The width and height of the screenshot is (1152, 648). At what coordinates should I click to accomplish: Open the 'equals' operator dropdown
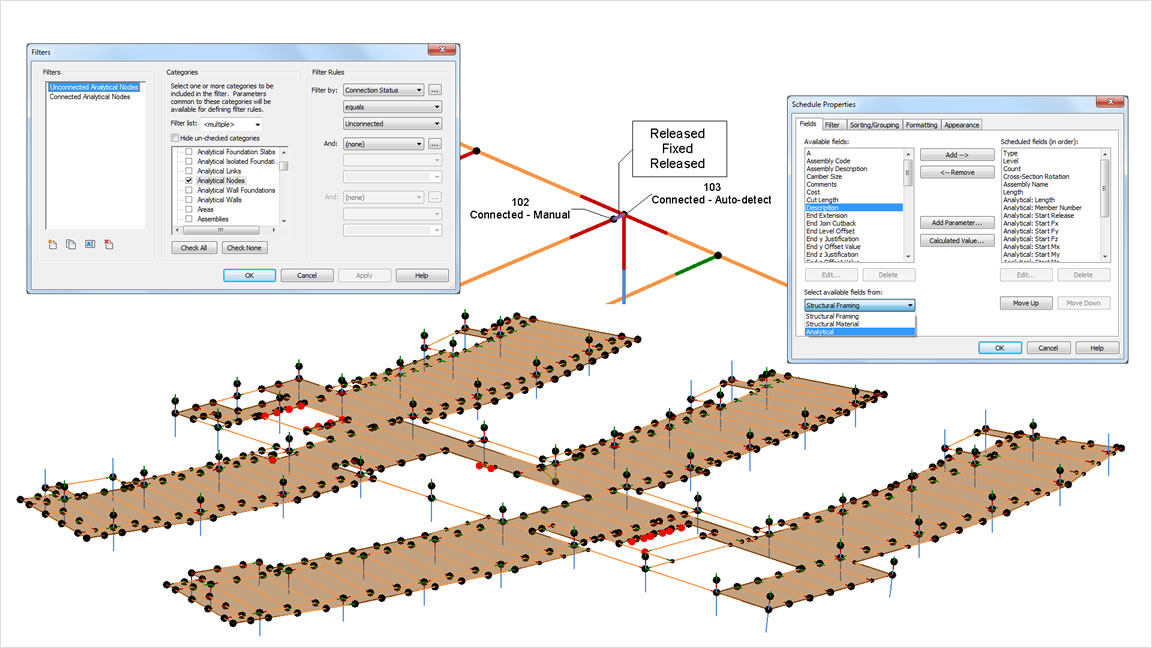coord(392,107)
